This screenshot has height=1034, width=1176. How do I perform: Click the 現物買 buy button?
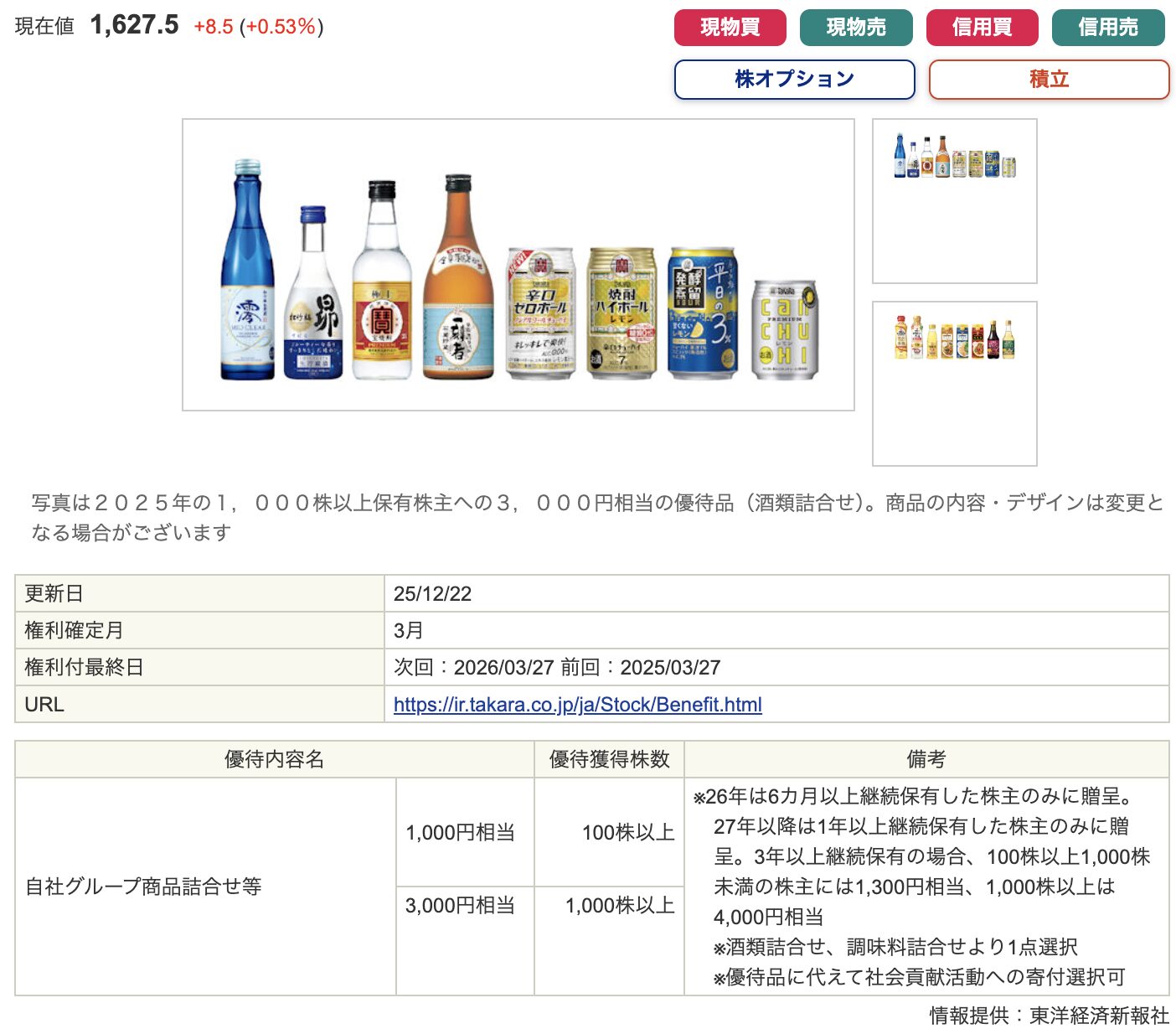(x=730, y=28)
